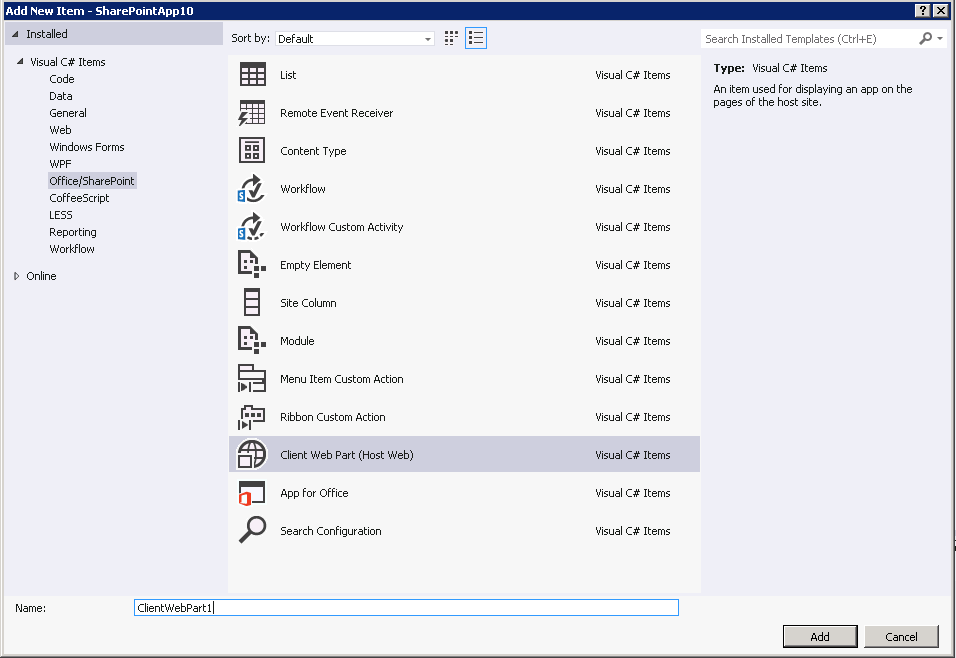Select the Web category
Screen dimensions: 956x658
pyautogui.click(x=60, y=130)
